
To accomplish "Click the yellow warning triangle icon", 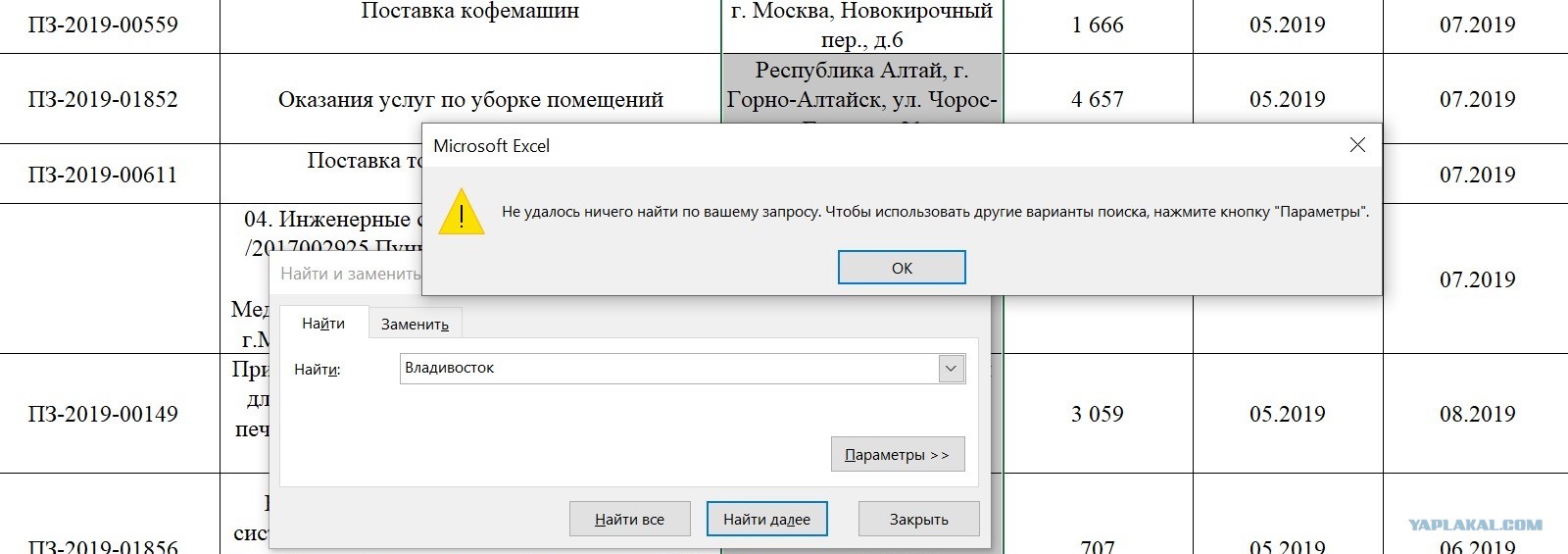I will [x=462, y=212].
